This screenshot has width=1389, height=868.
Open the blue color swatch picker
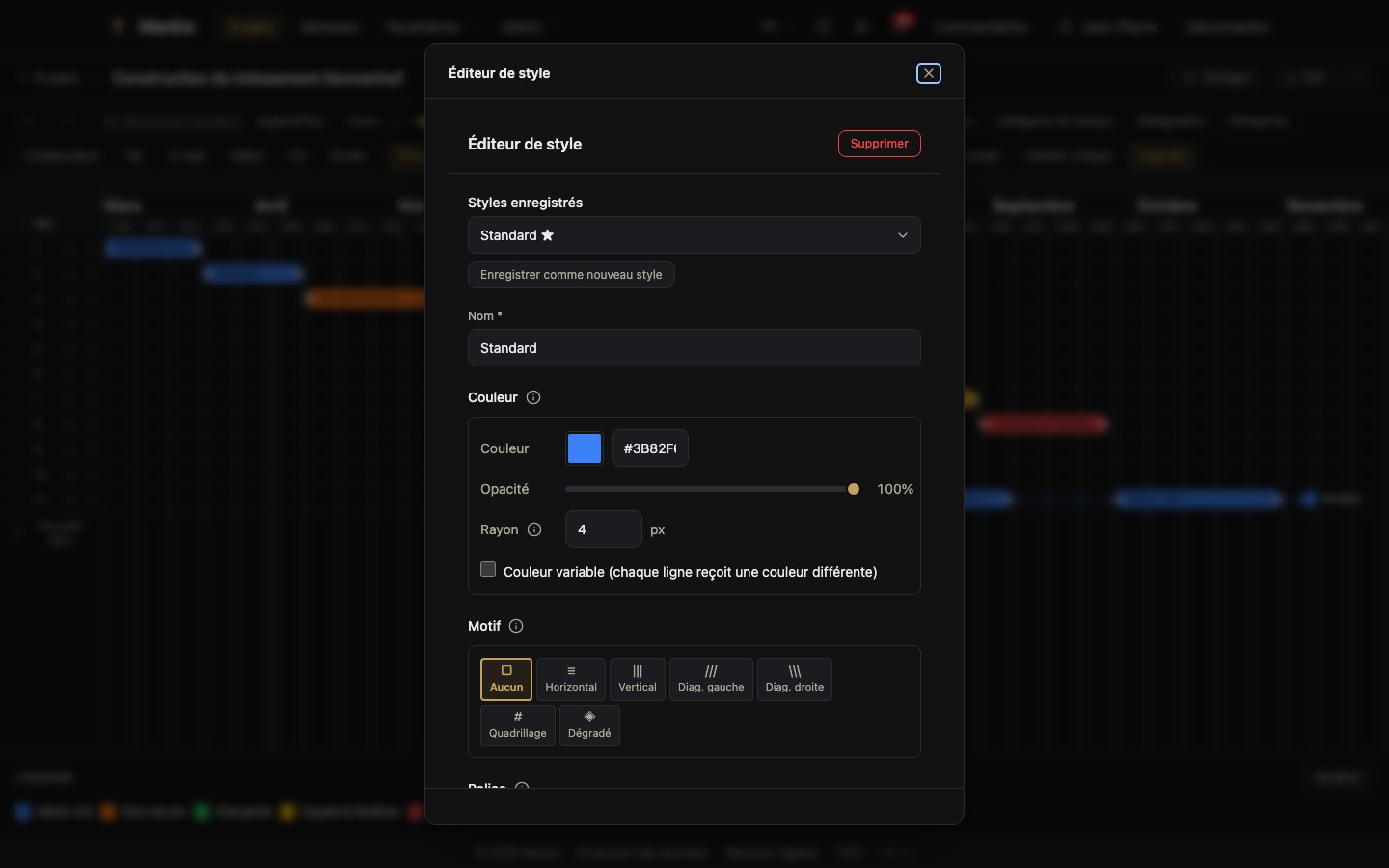pyautogui.click(x=585, y=448)
